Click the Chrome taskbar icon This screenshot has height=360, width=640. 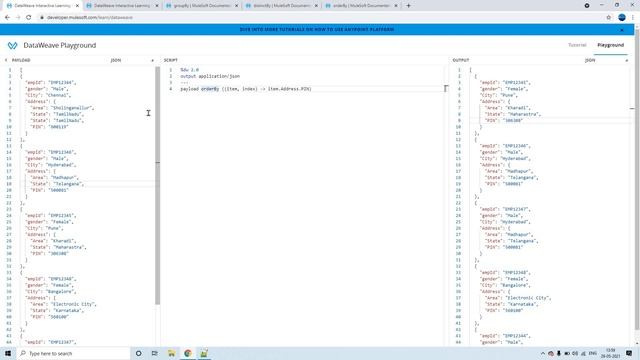pyautogui.click(x=188, y=353)
